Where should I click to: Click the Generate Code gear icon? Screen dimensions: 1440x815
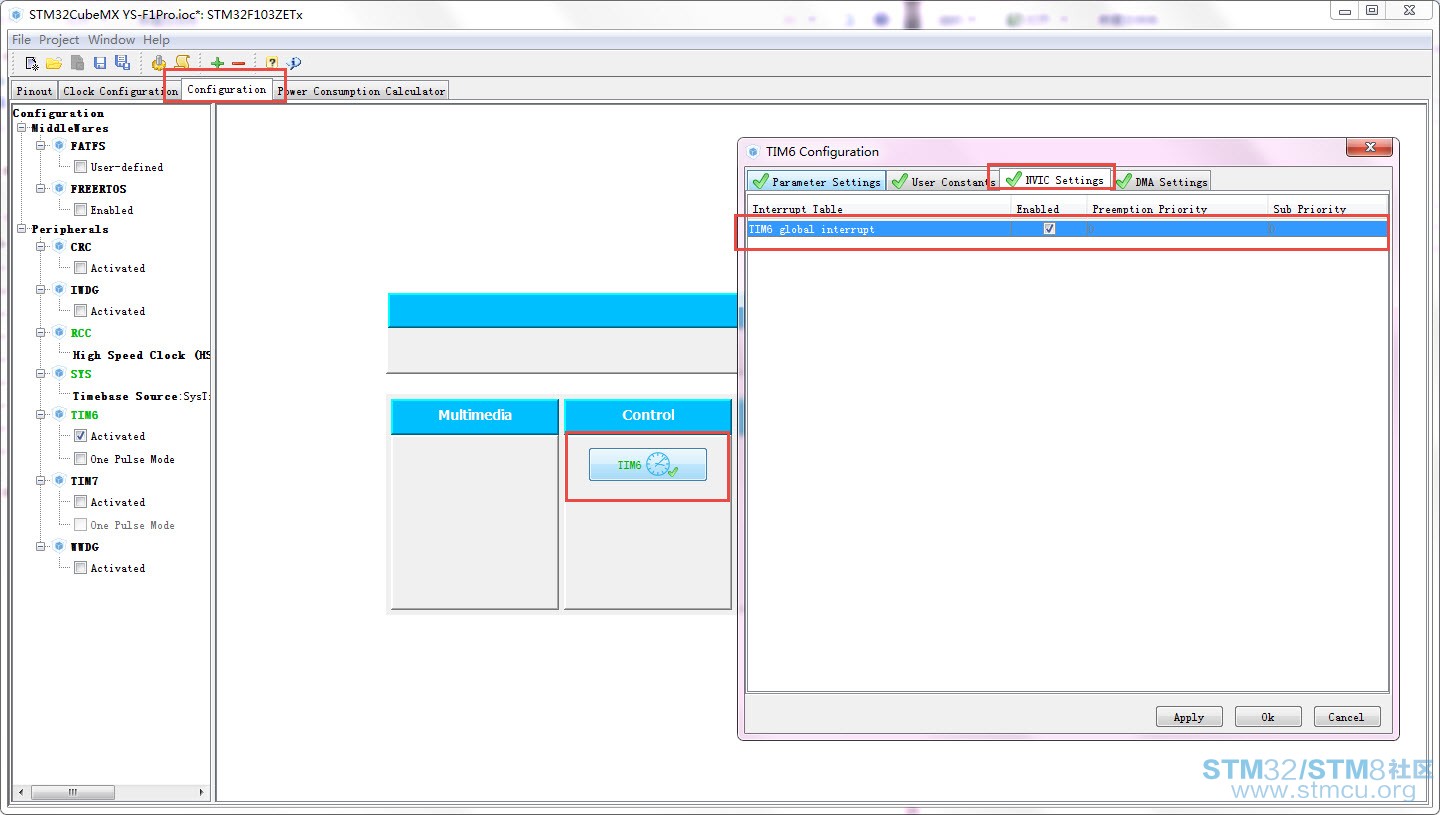pyautogui.click(x=158, y=63)
